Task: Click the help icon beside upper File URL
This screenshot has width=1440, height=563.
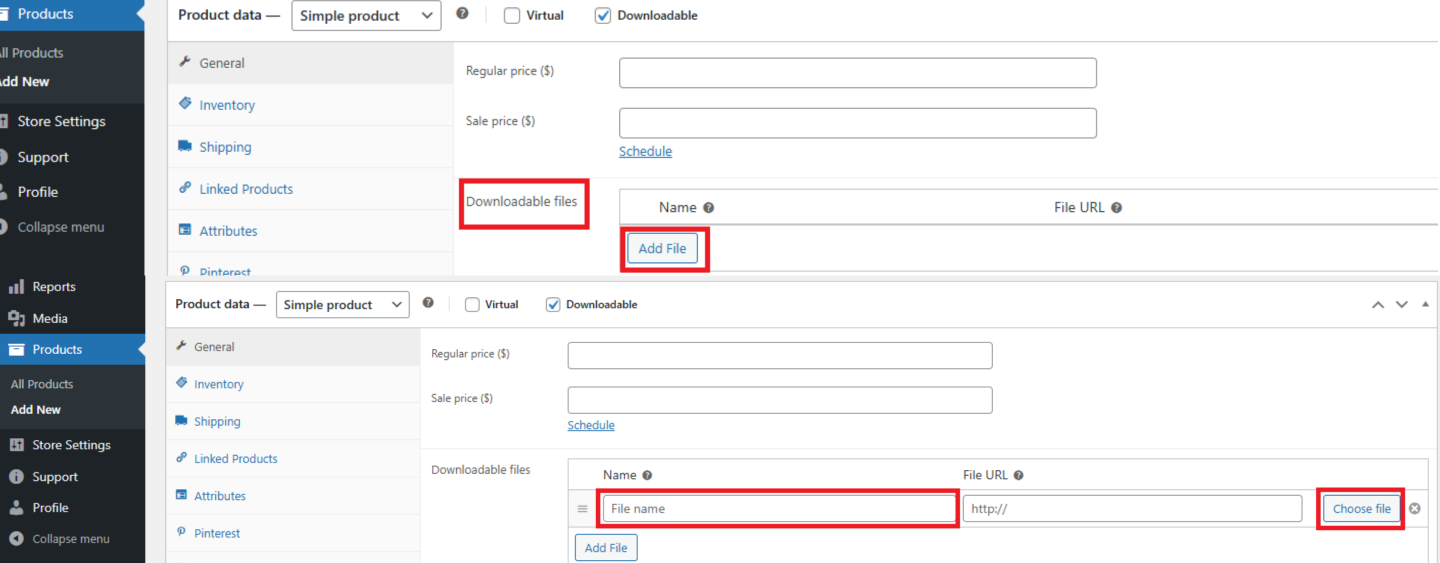Action: (1116, 208)
